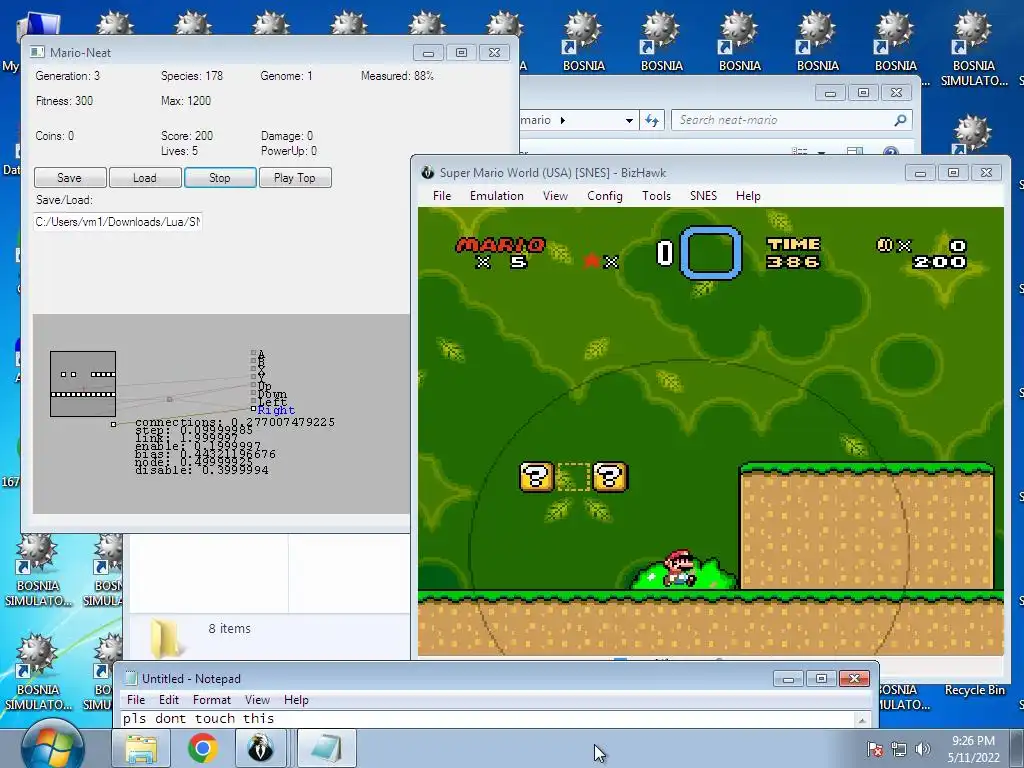Click the 'Score: 200' label
This screenshot has width=1024, height=768.
[x=187, y=136]
